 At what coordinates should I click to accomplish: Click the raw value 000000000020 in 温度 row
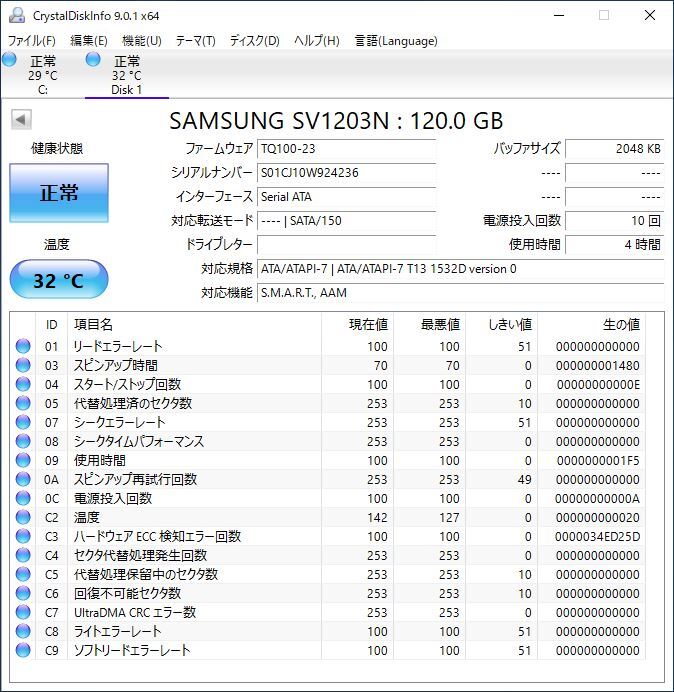598,517
